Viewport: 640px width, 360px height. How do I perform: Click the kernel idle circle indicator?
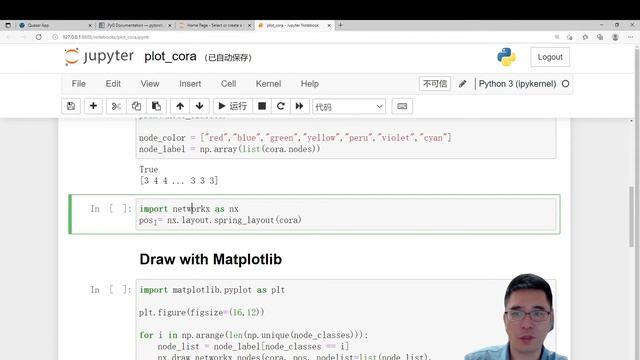[x=565, y=84]
